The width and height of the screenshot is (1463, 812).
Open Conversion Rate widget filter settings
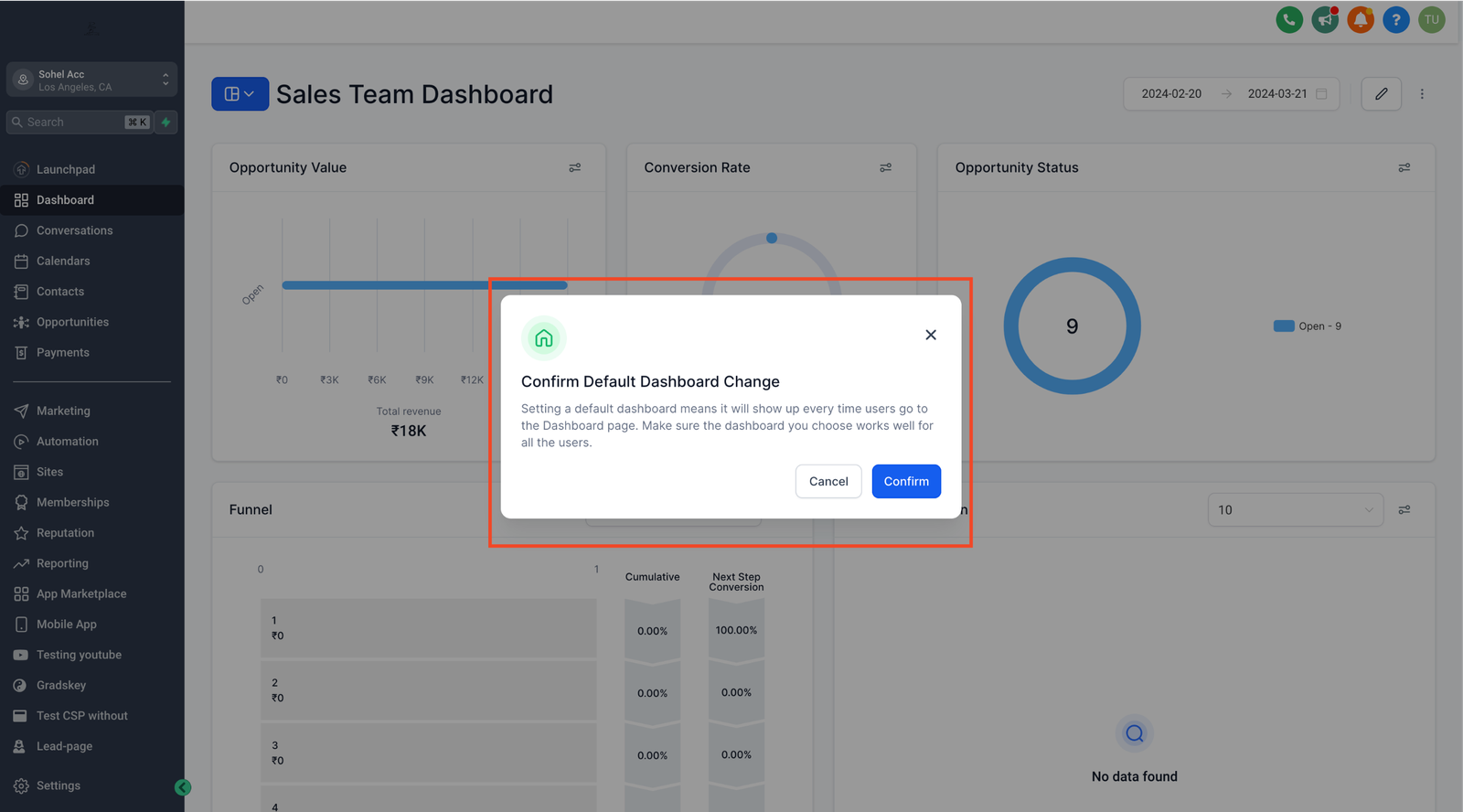[x=885, y=167]
